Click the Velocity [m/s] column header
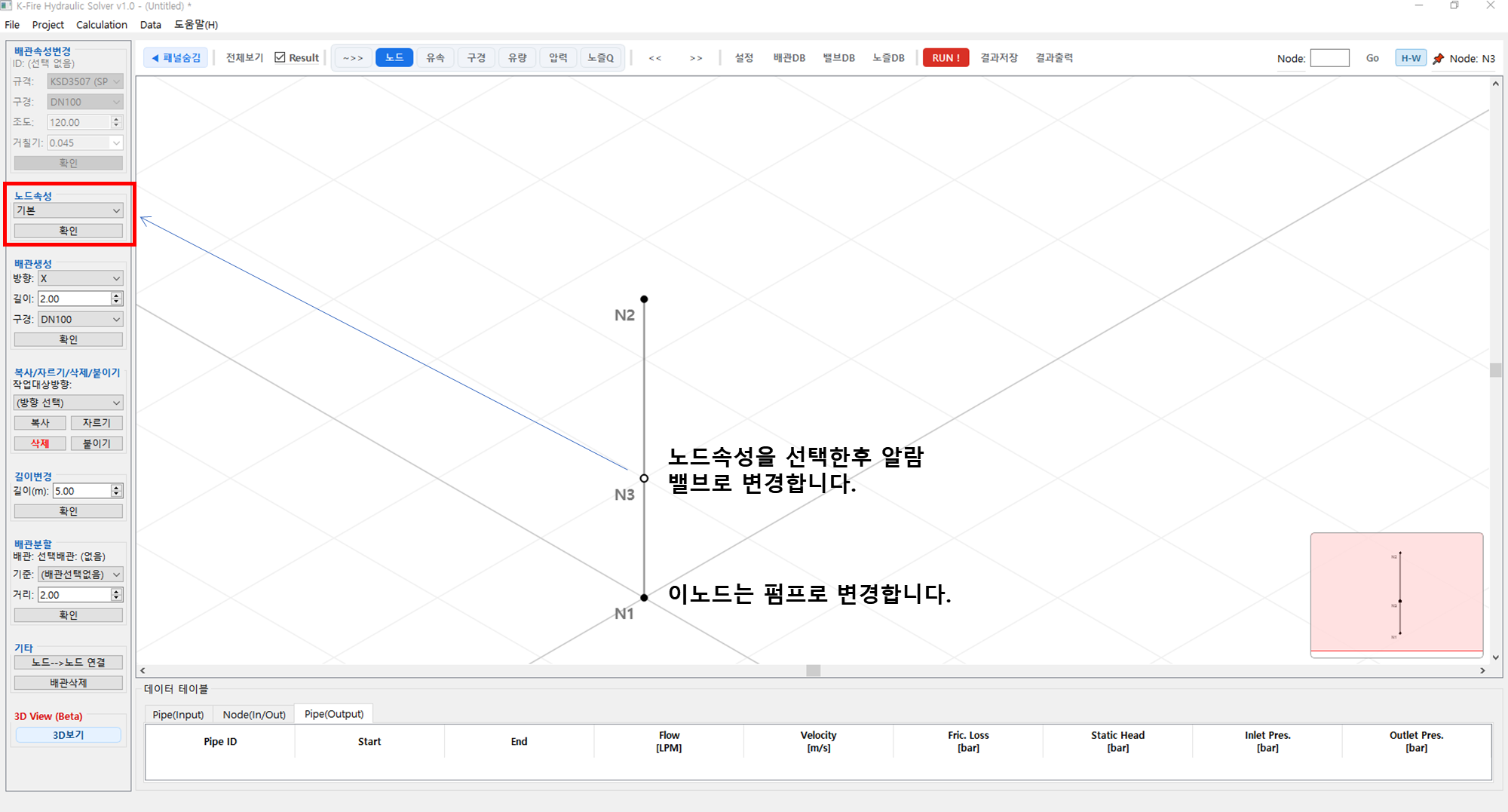This screenshot has width=1508, height=812. click(x=818, y=741)
